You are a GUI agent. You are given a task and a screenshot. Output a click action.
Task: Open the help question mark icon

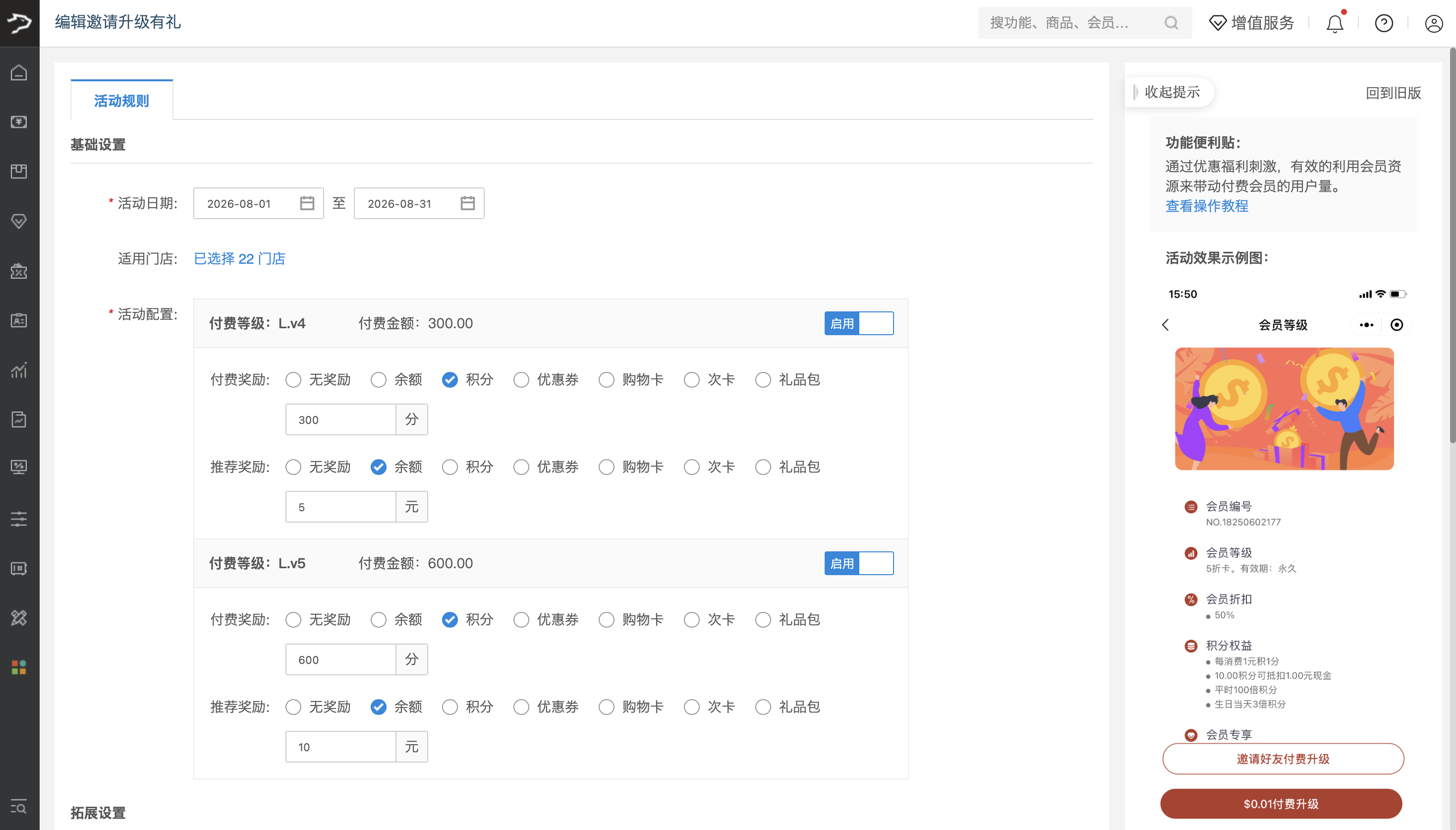(1384, 23)
